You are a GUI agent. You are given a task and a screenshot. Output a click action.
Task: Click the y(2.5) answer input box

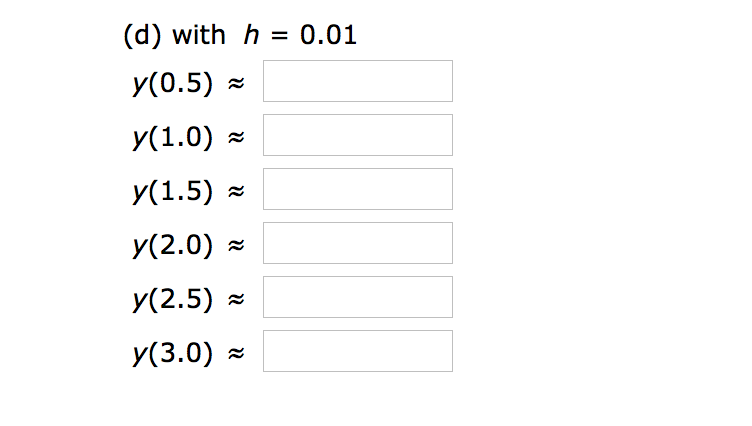click(x=358, y=297)
